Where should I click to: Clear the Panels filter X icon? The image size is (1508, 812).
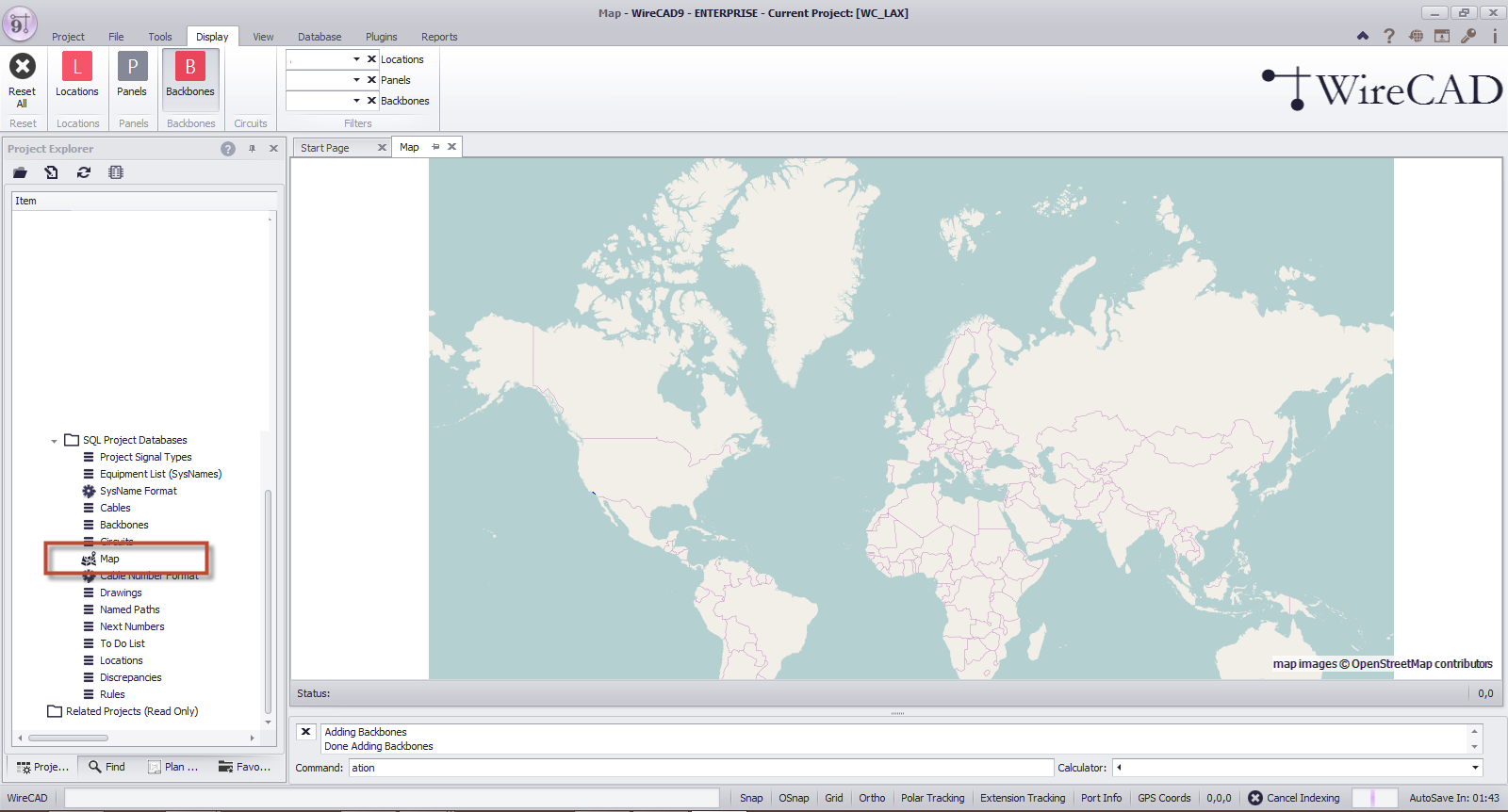click(x=371, y=79)
